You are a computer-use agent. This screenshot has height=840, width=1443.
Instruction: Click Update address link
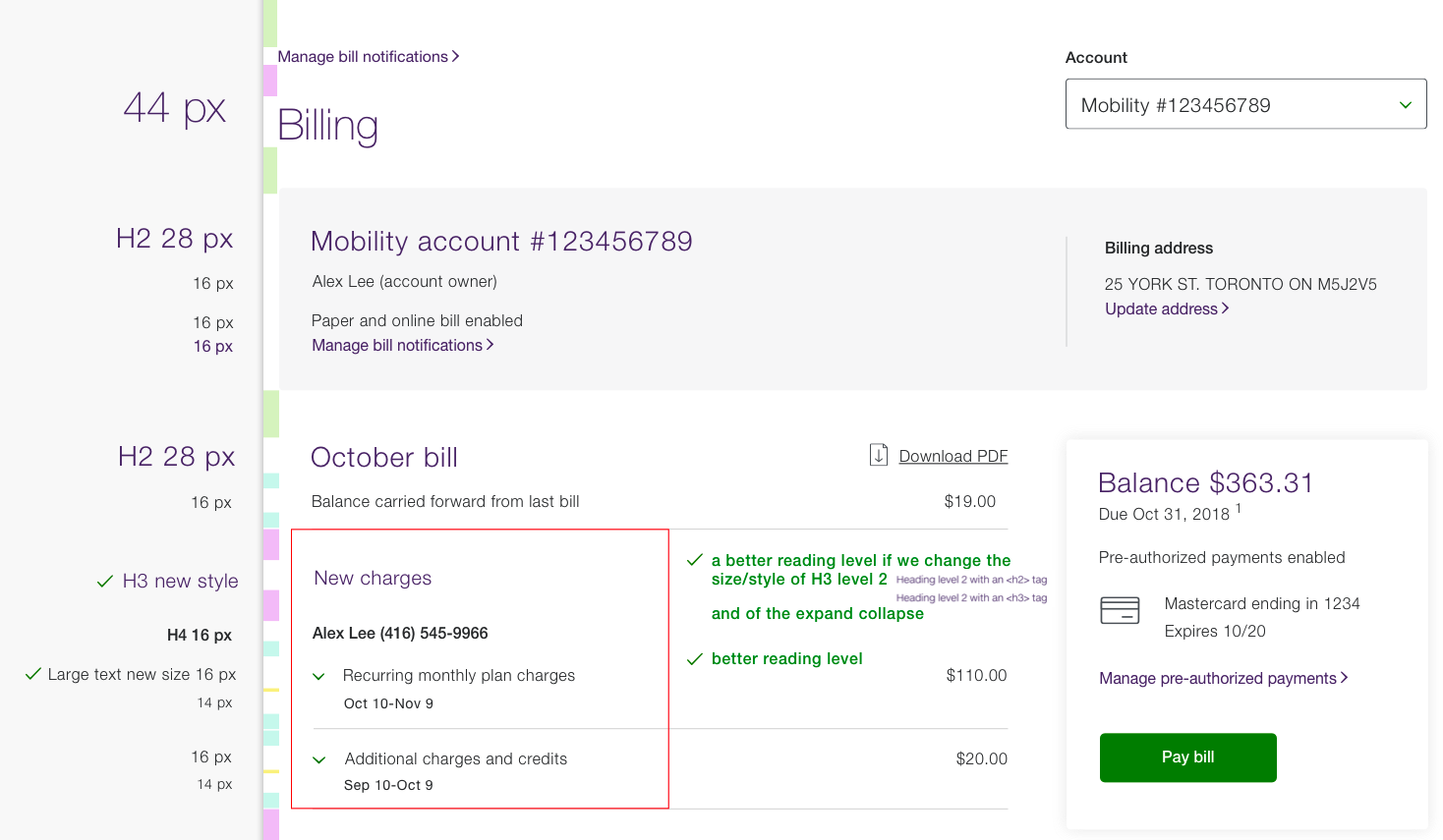(x=1161, y=308)
